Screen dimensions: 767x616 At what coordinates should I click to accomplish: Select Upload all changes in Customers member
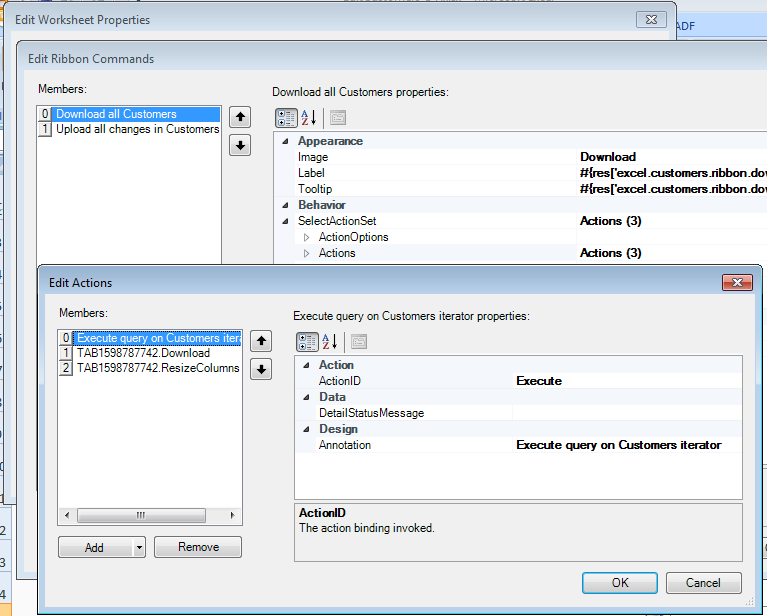point(137,129)
